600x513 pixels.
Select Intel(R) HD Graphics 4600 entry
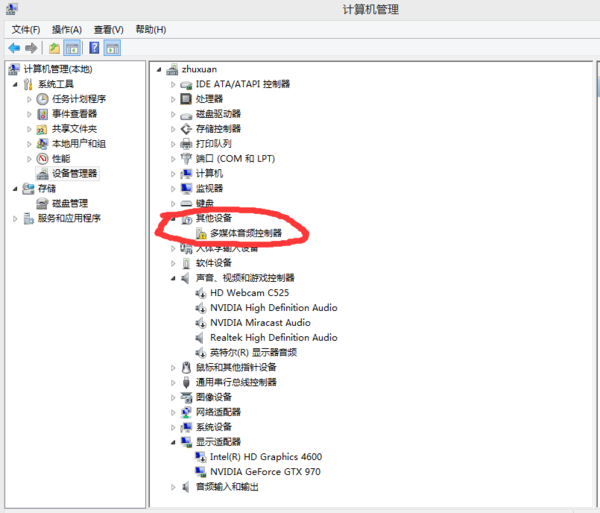pyautogui.click(x=265, y=456)
